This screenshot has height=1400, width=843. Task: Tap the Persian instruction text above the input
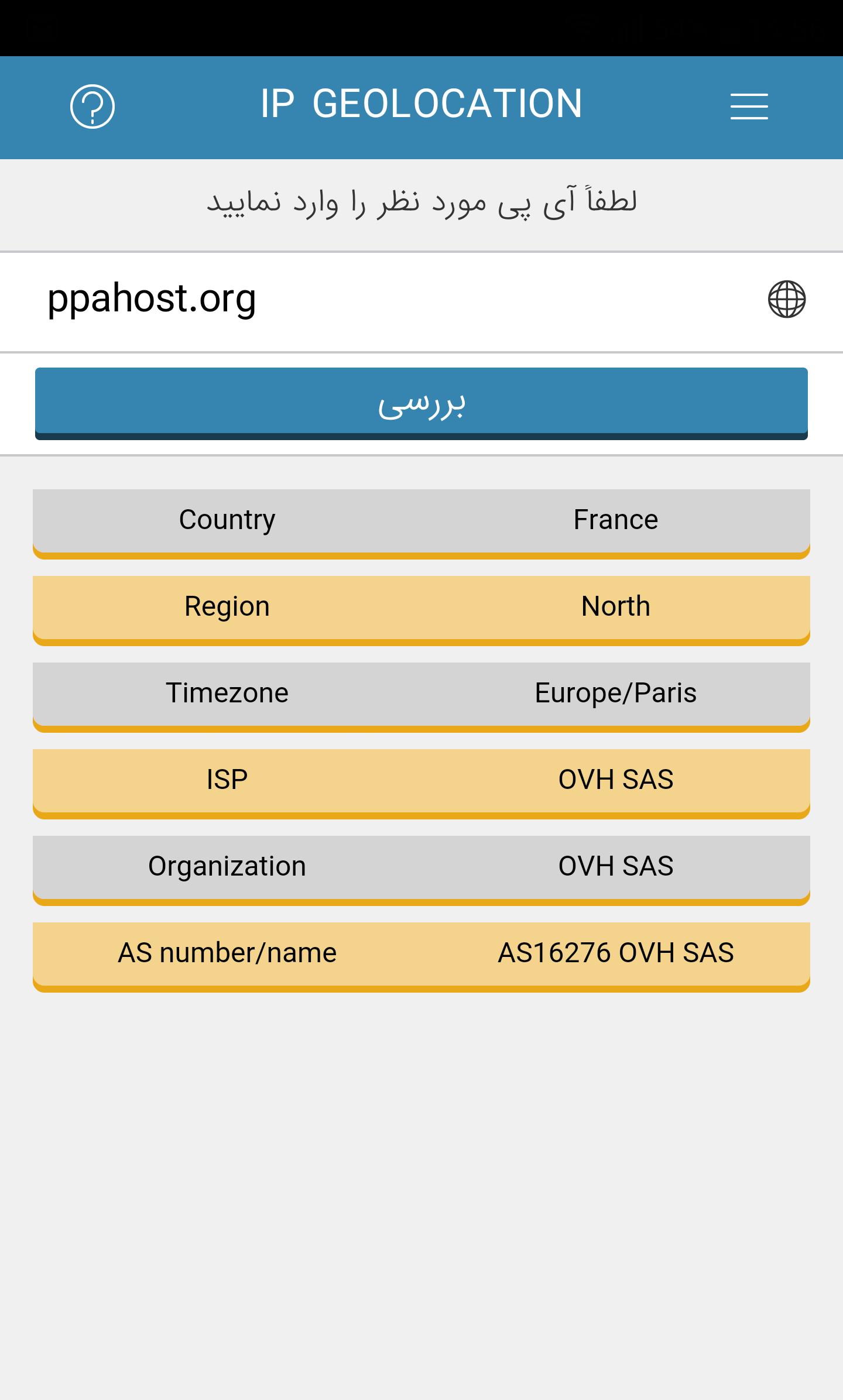pos(421,202)
